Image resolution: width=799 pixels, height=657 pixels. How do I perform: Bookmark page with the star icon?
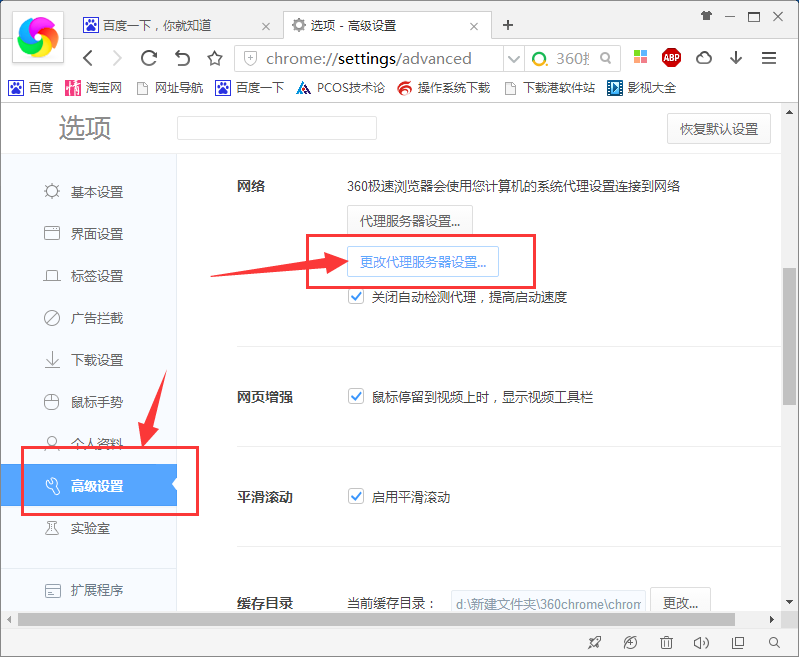click(x=215, y=59)
